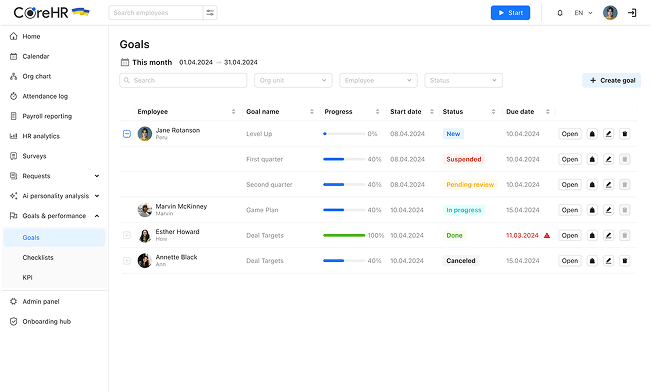652x392 pixels.
Task: Edit the Game Plan goal with the pencil icon
Action: (608, 210)
